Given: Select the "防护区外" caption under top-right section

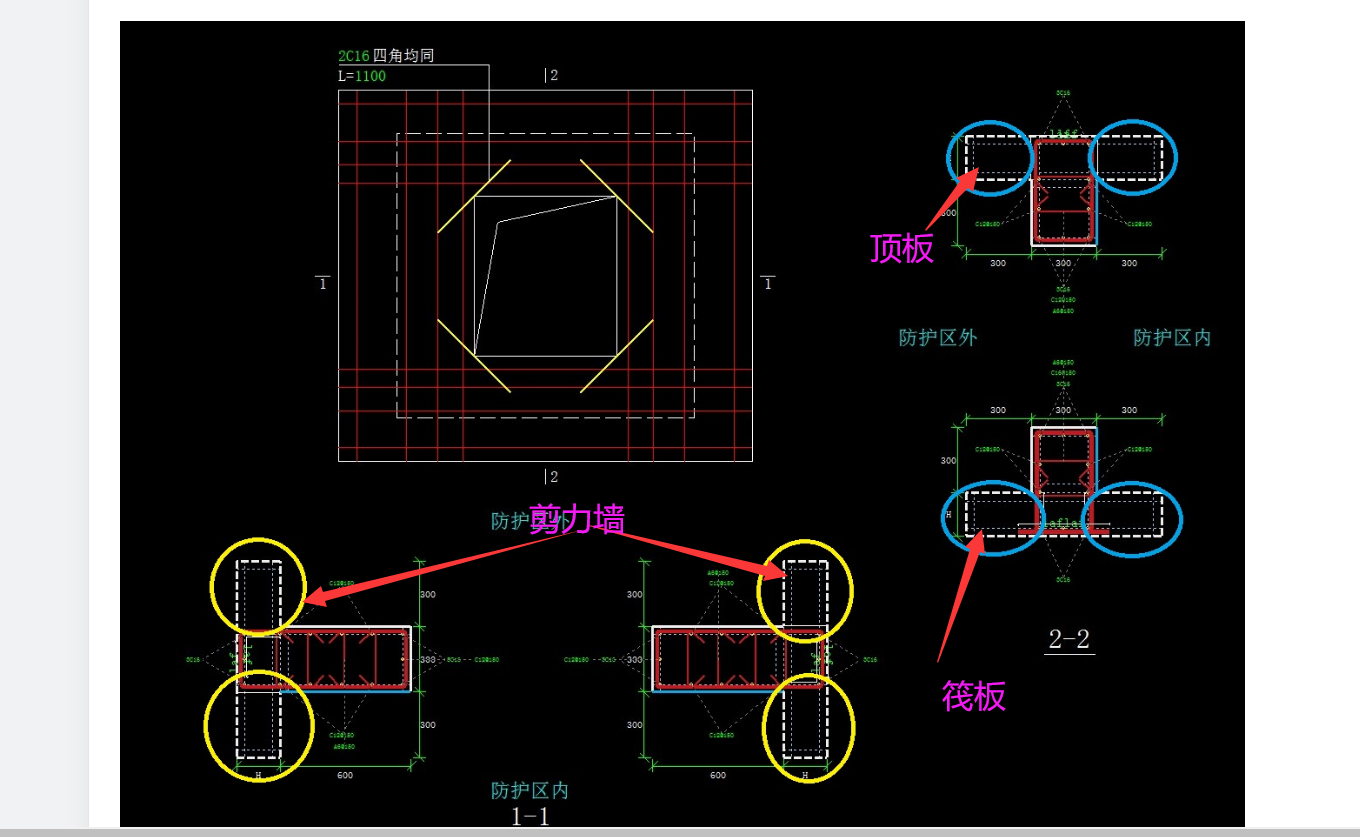Looking at the screenshot, I should (x=938, y=338).
